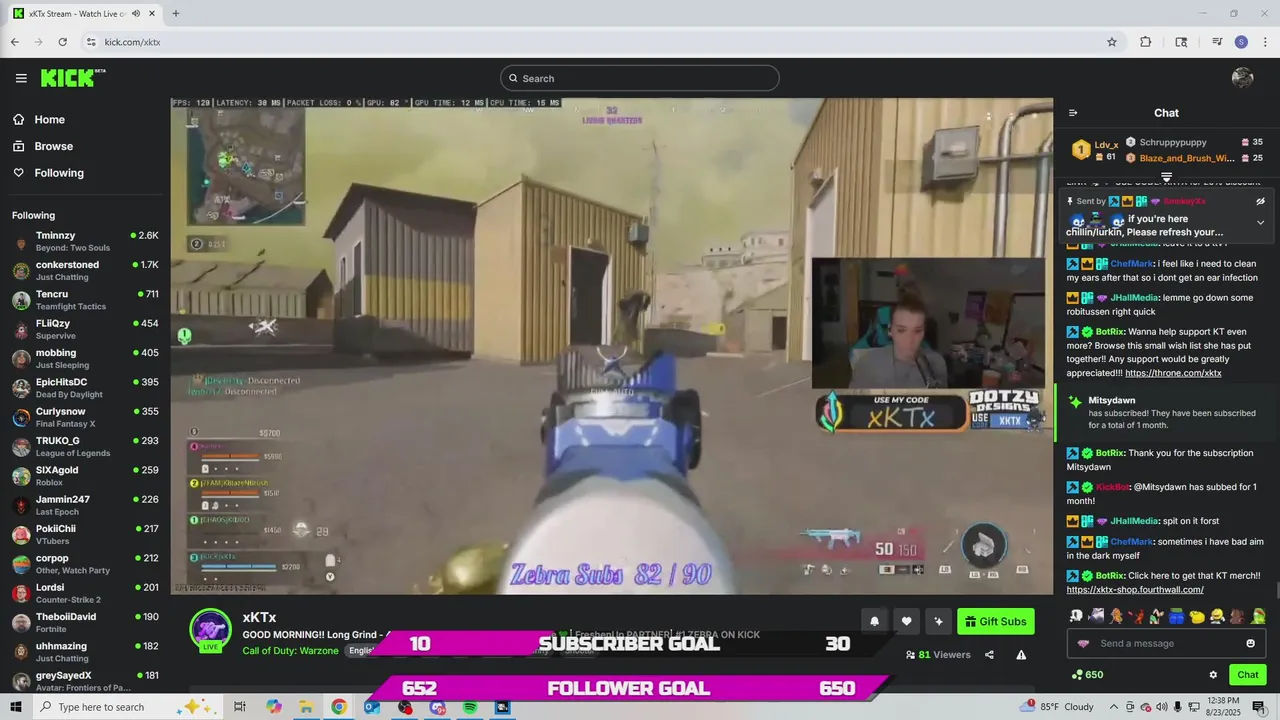Select FLiiQzy channel in Following list
1280x720 pixels.
pyautogui.click(x=85, y=329)
